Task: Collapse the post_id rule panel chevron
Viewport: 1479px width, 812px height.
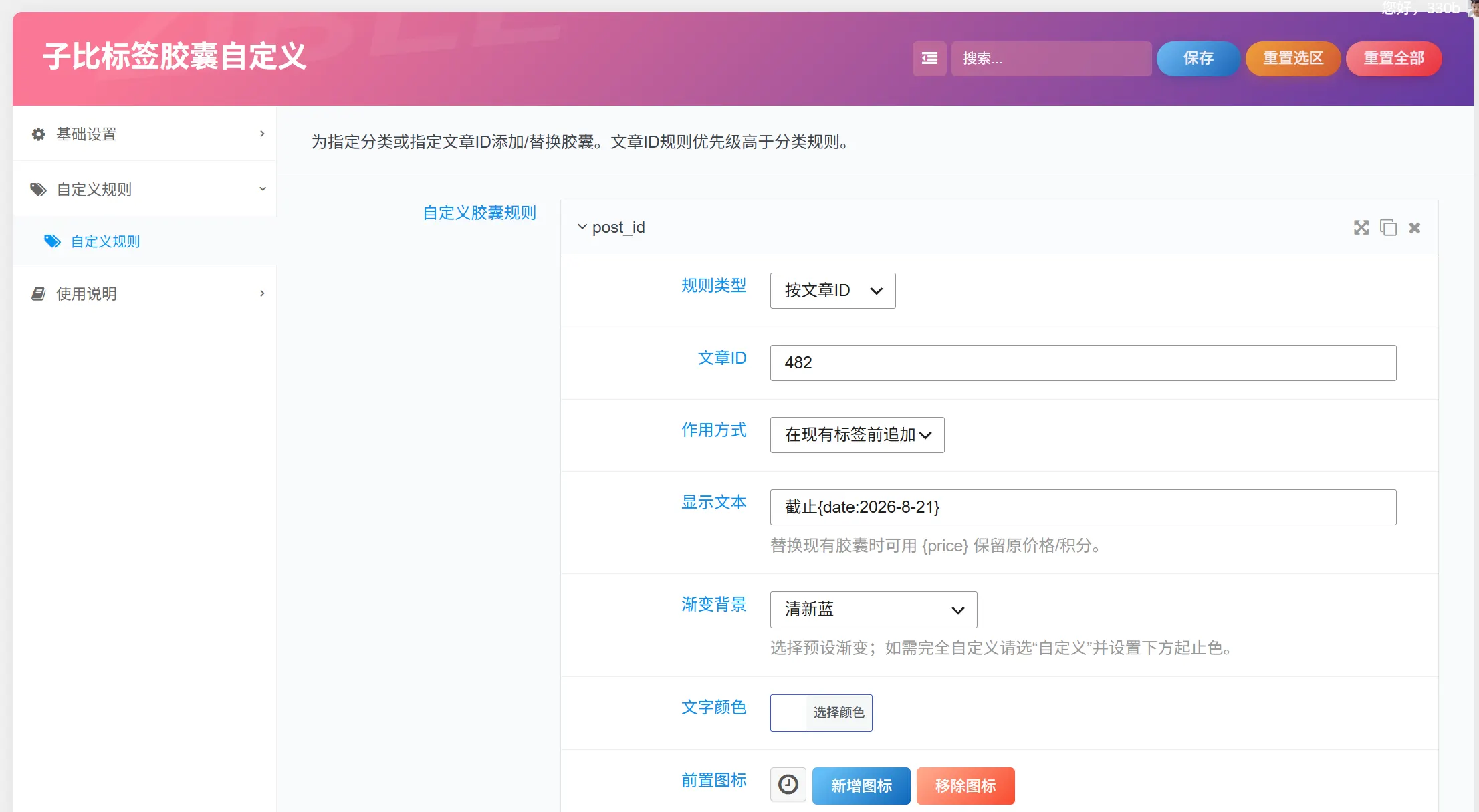Action: 582,227
